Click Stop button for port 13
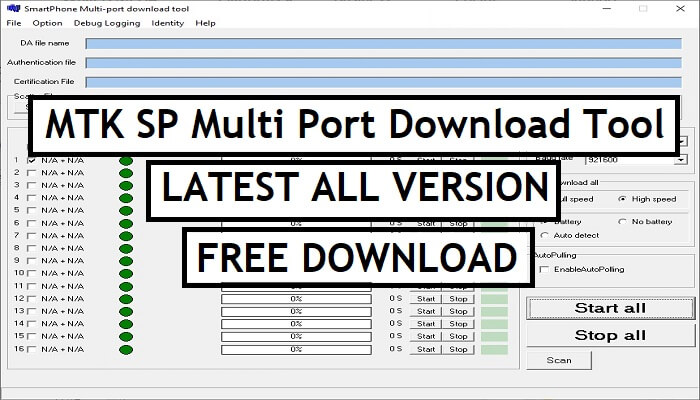 click(x=458, y=312)
